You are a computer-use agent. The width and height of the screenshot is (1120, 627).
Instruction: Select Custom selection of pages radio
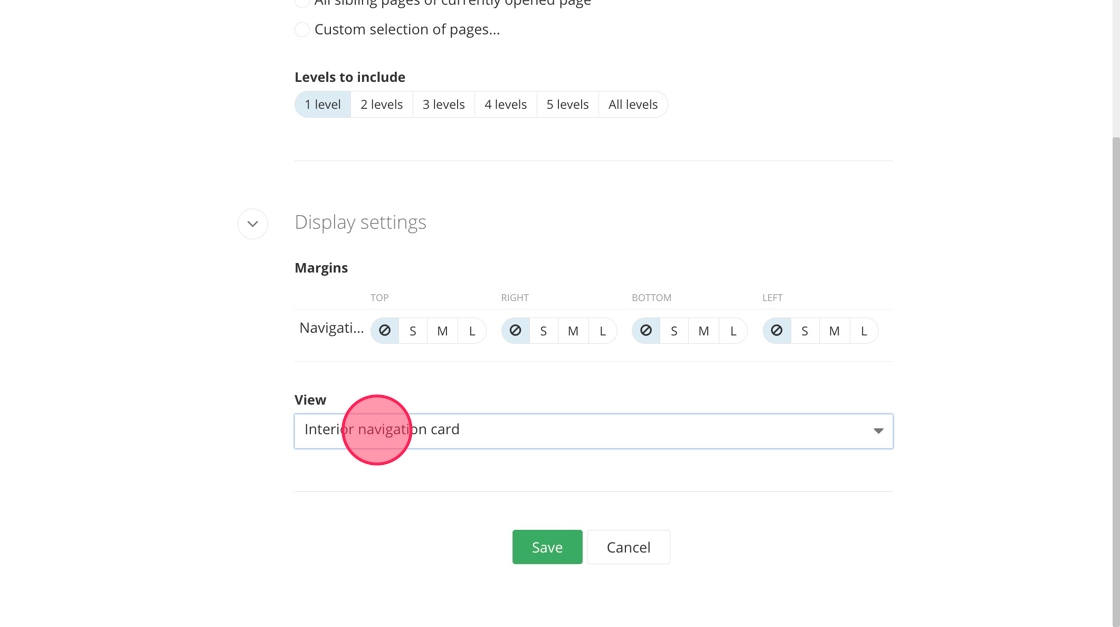(302, 30)
